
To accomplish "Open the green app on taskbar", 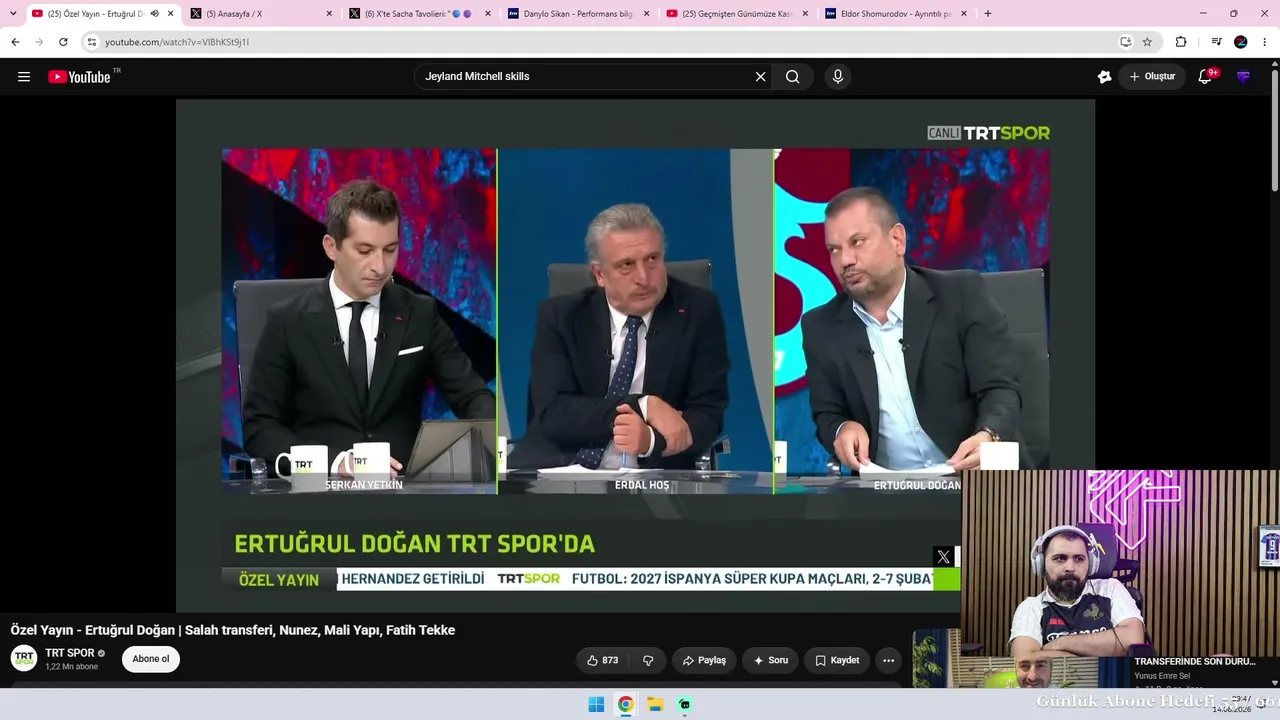I will tap(685, 704).
